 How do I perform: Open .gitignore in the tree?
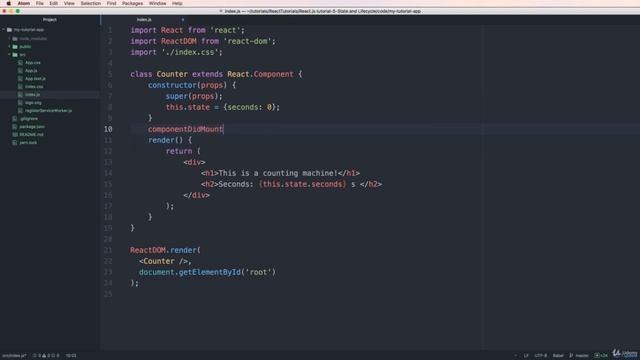point(29,118)
